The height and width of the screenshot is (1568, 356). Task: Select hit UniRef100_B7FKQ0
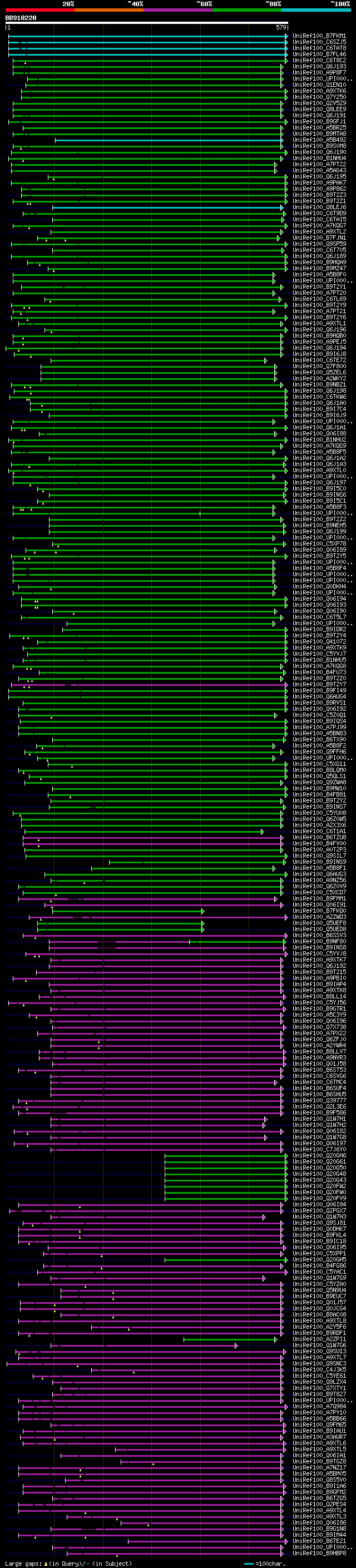click(x=319, y=911)
